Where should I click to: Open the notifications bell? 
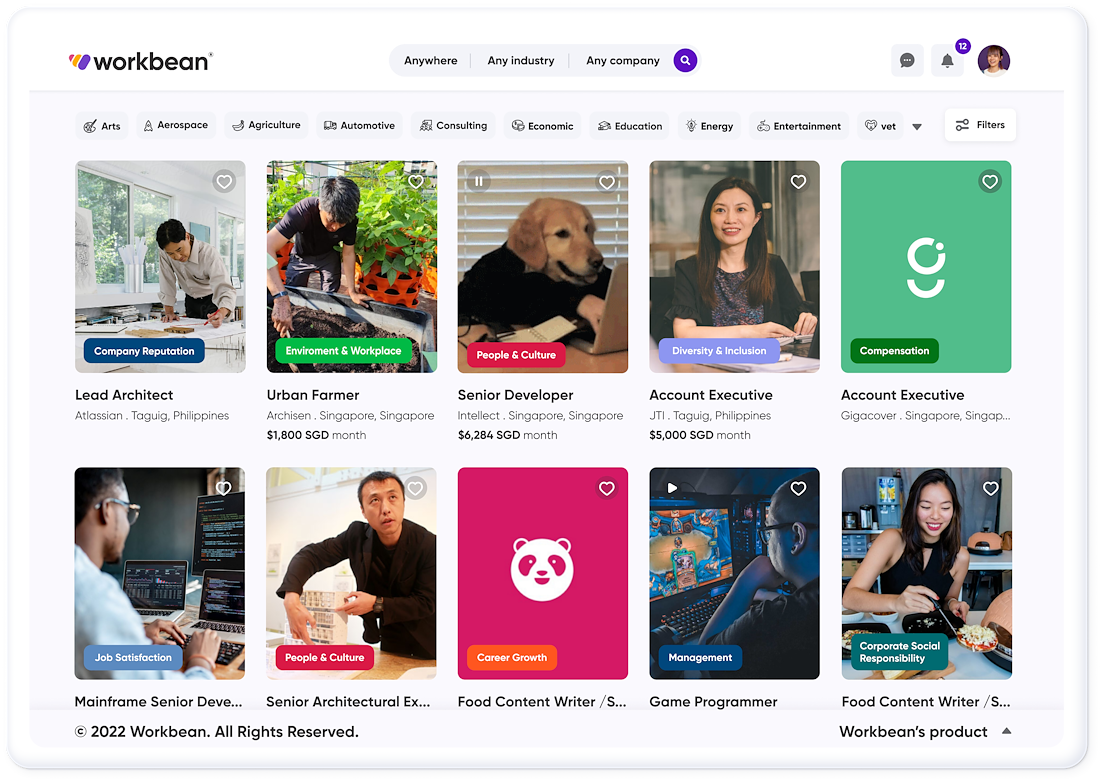[947, 60]
